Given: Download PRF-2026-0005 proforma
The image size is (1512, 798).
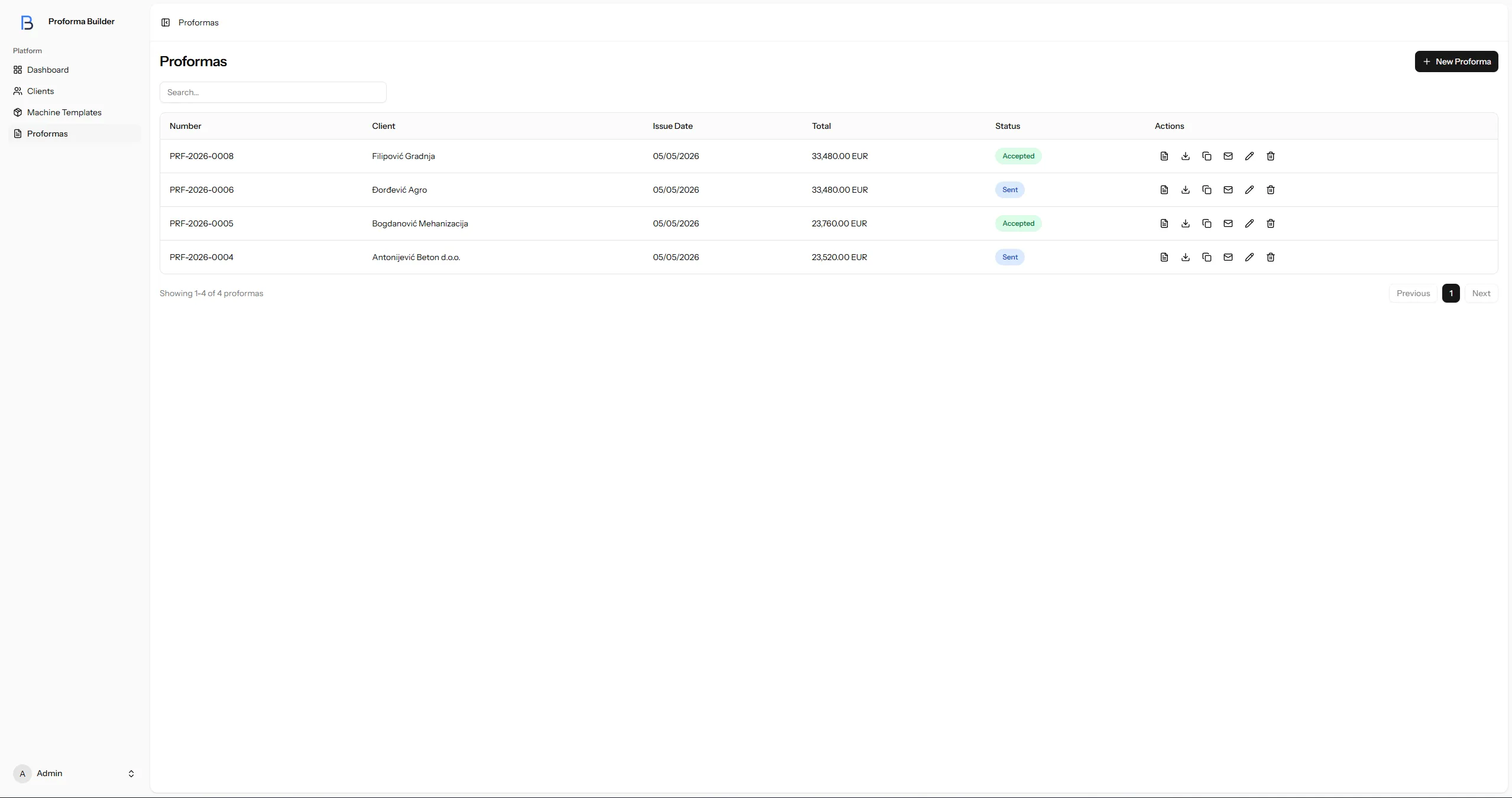Looking at the screenshot, I should pos(1185,223).
